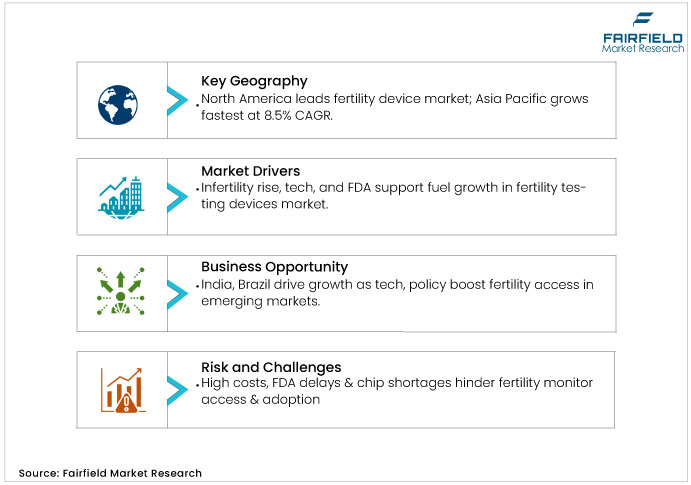Select the Key Geography heading

(x=254, y=81)
